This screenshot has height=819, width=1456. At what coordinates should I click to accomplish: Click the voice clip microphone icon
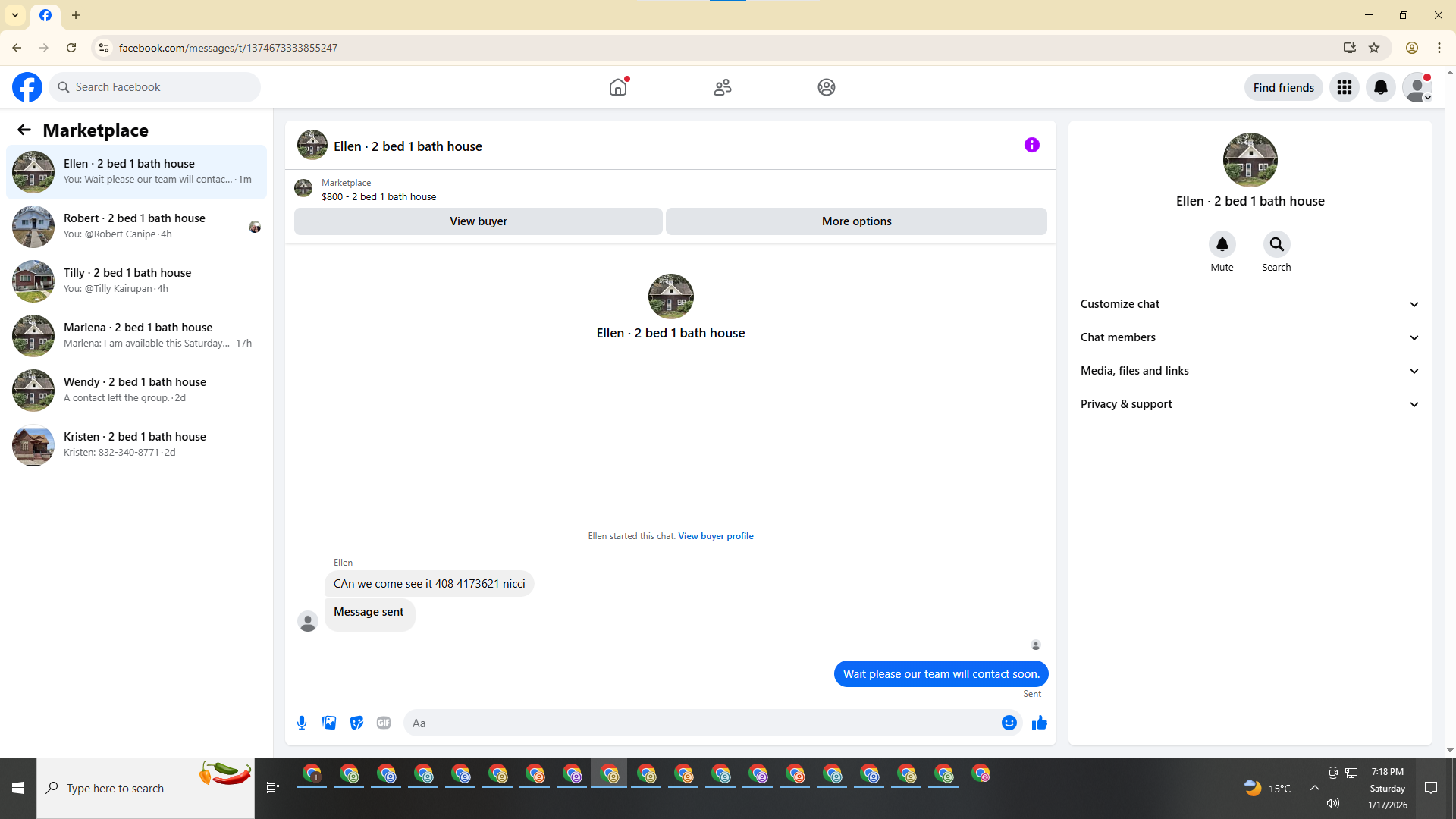tap(302, 723)
